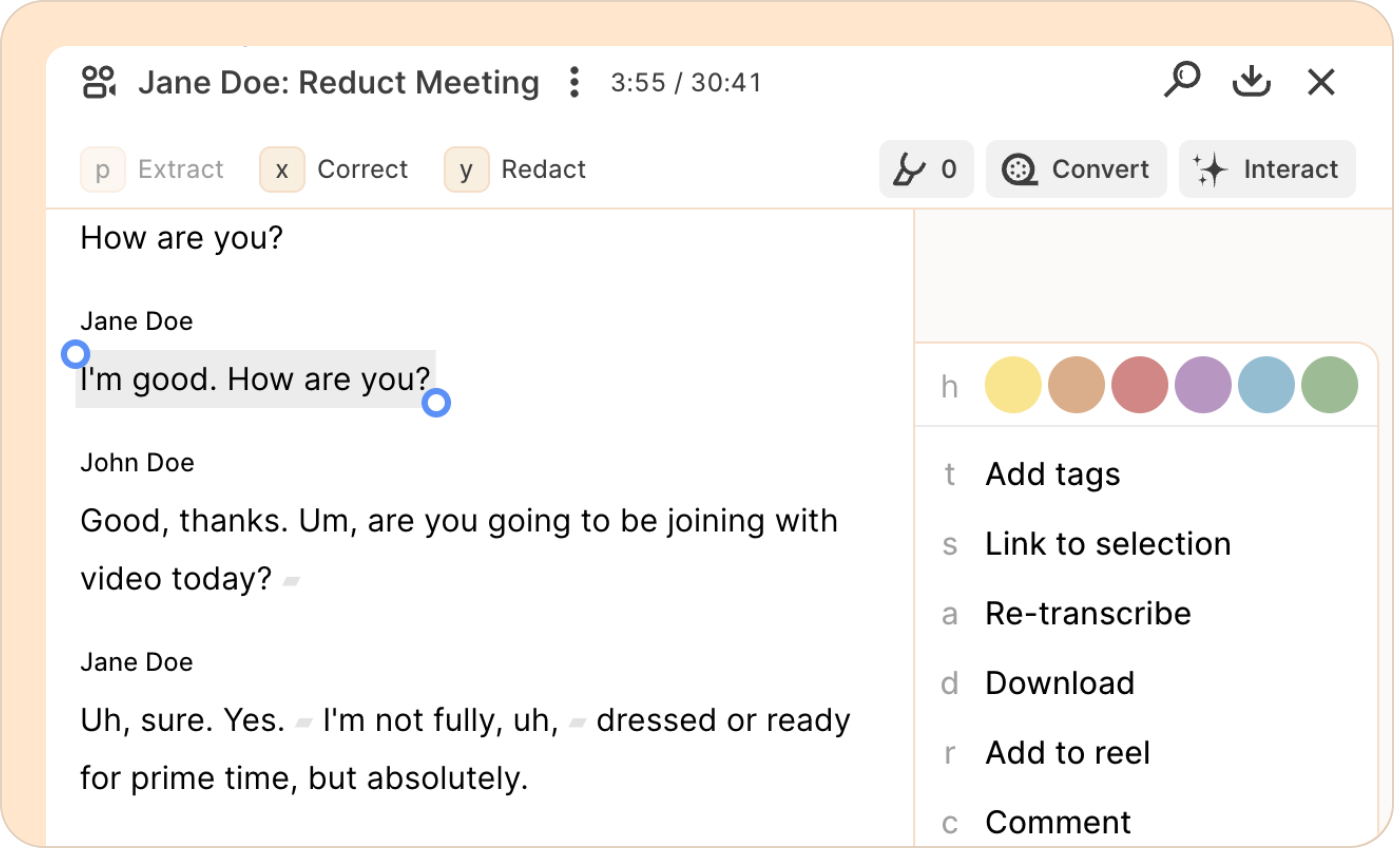Pick the green highlight color
Viewport: 1394px width, 848px height.
1329,385
